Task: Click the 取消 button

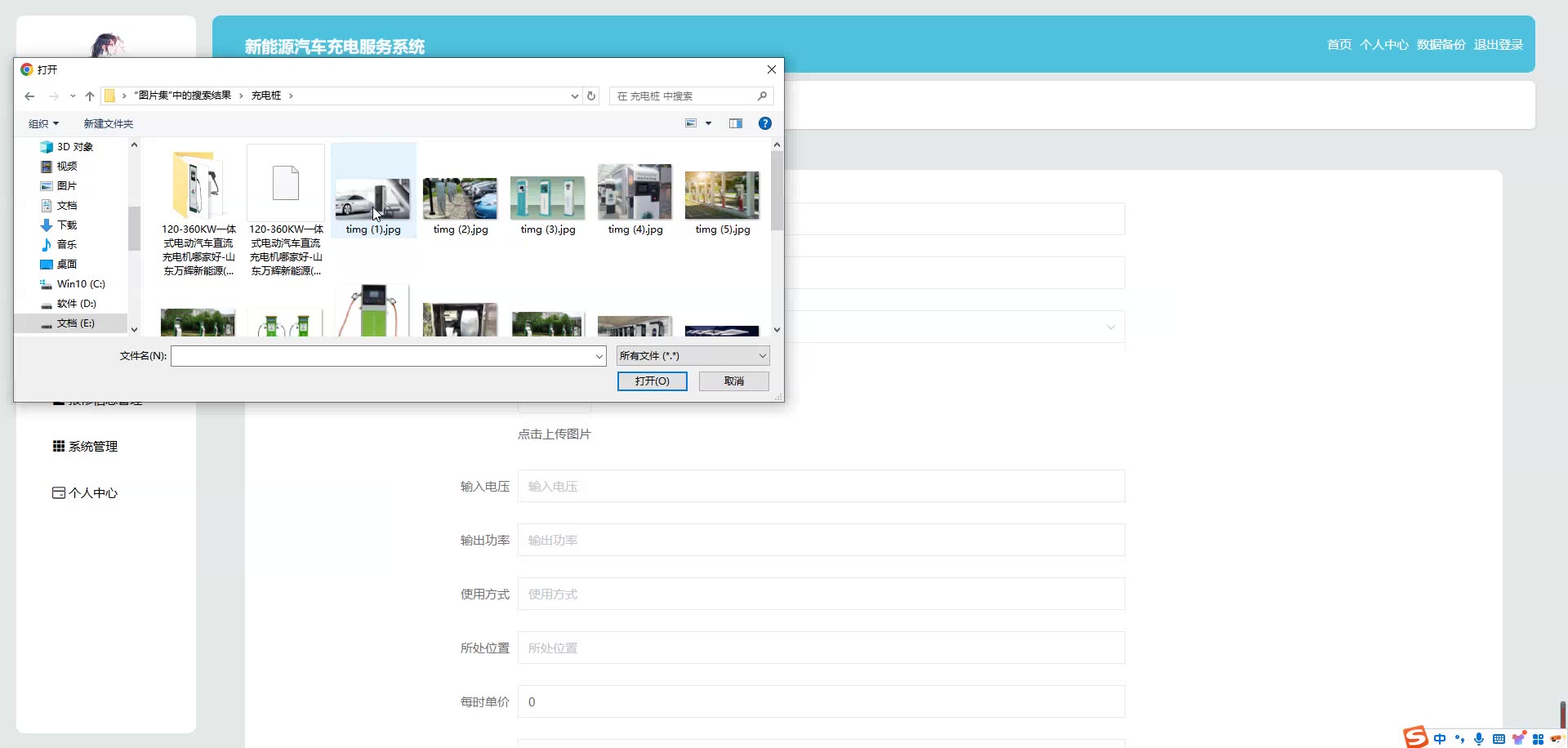Action: coord(733,381)
